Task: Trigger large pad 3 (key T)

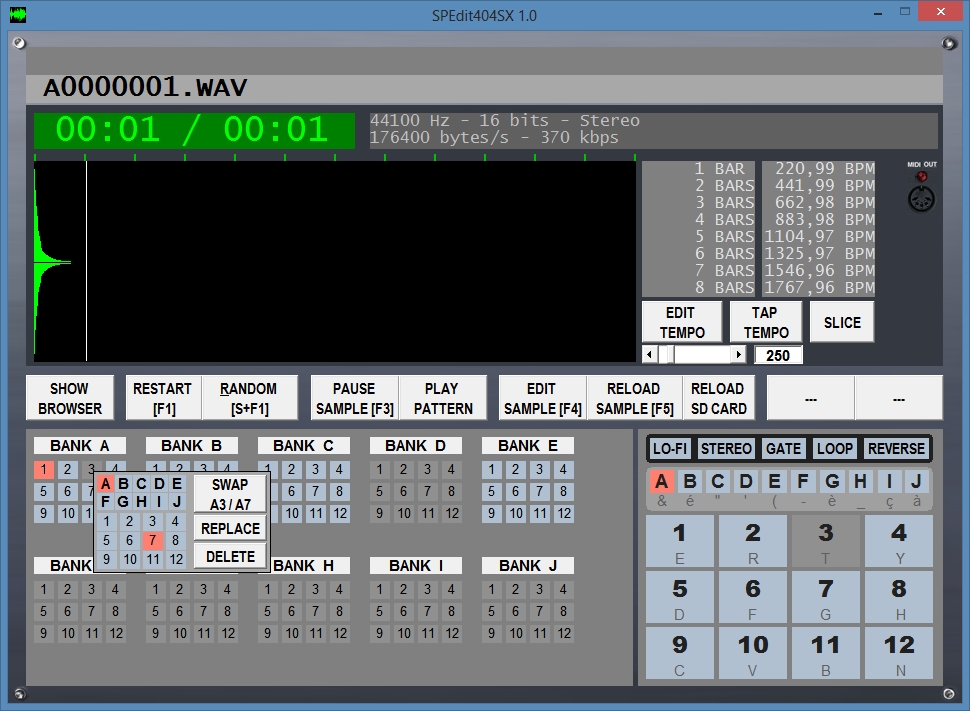Action: coord(825,542)
